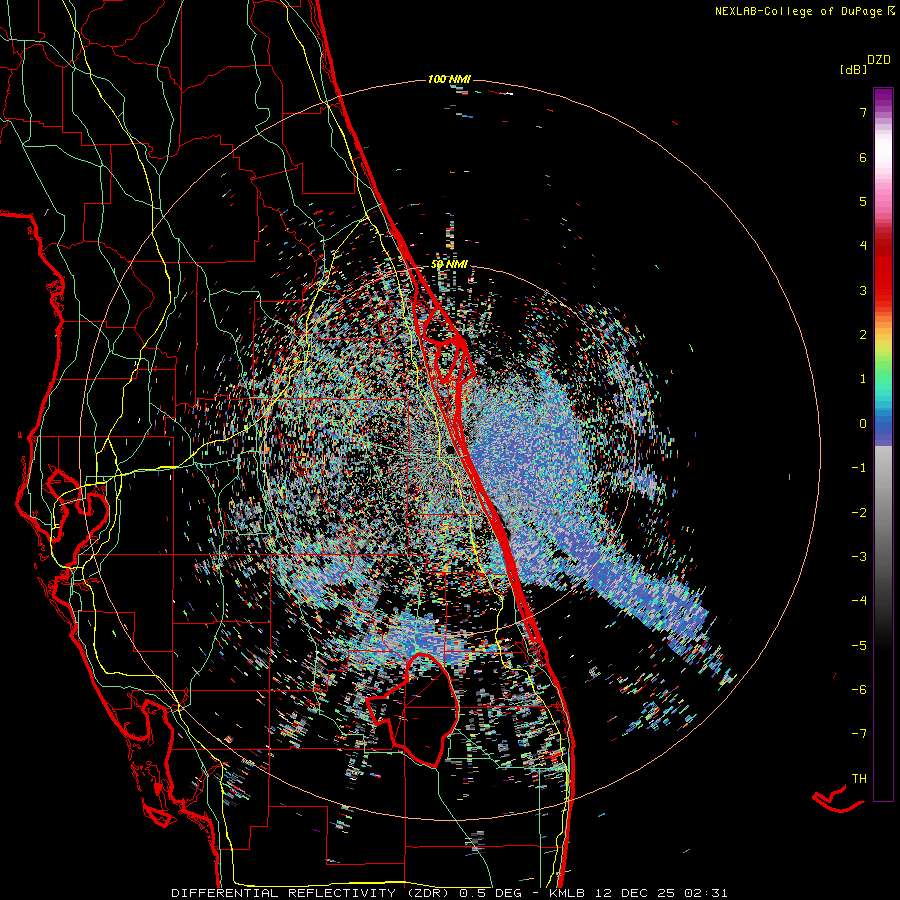
Task: Click the -1 value on the color scale
Action: coord(859,468)
